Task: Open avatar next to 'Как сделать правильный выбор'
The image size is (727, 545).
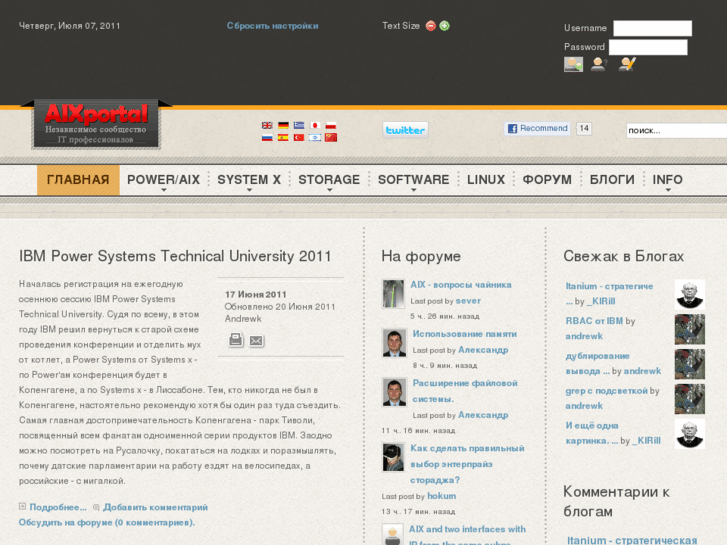Action: pos(393,457)
